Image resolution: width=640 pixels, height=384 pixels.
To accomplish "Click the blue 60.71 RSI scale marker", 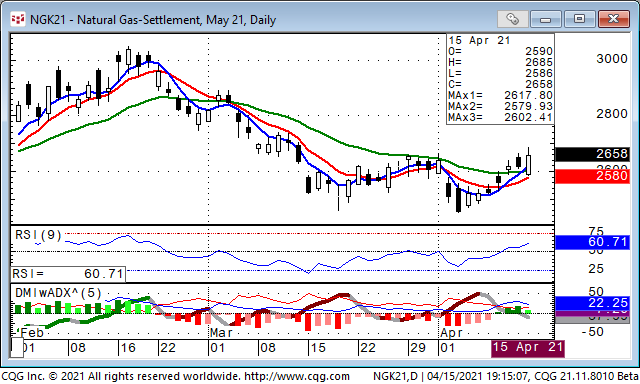I will tap(592, 242).
